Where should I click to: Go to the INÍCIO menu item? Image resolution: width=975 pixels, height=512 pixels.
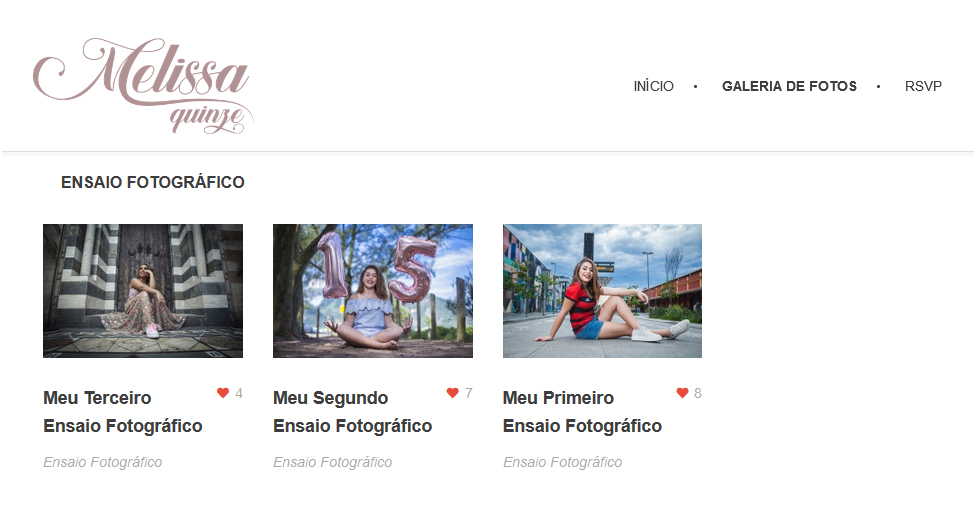point(654,86)
